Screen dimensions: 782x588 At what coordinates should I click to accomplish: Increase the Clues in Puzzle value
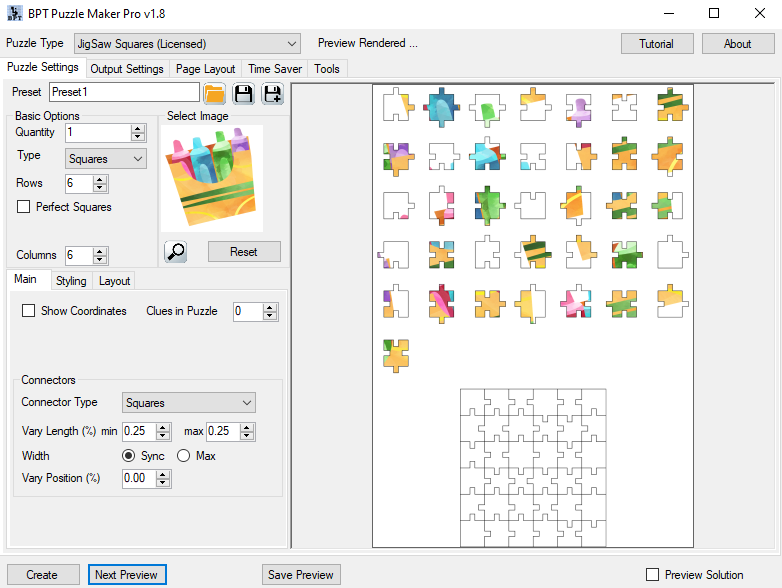(269, 307)
